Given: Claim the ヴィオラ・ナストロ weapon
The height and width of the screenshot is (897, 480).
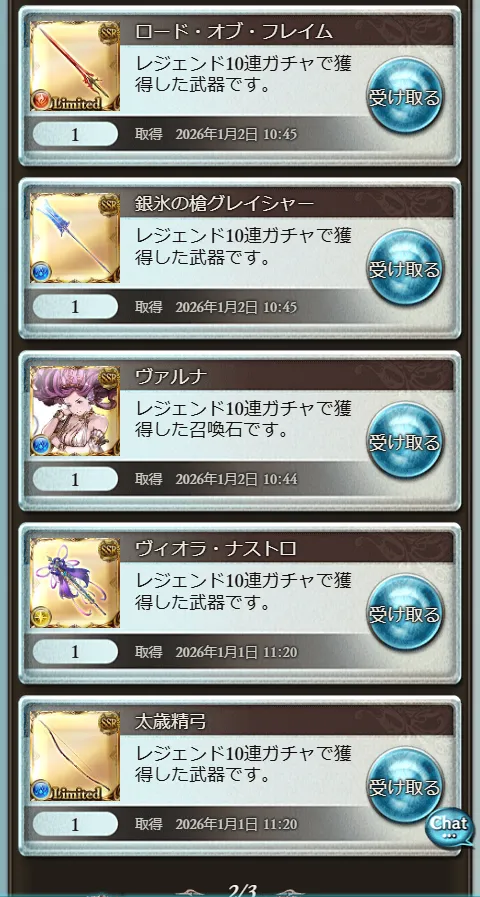Looking at the screenshot, I should [404, 613].
